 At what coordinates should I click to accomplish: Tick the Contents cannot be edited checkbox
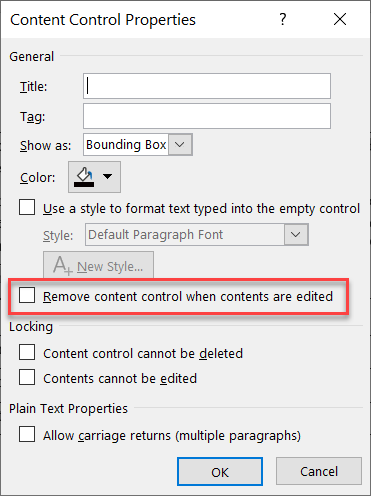pos(27,377)
